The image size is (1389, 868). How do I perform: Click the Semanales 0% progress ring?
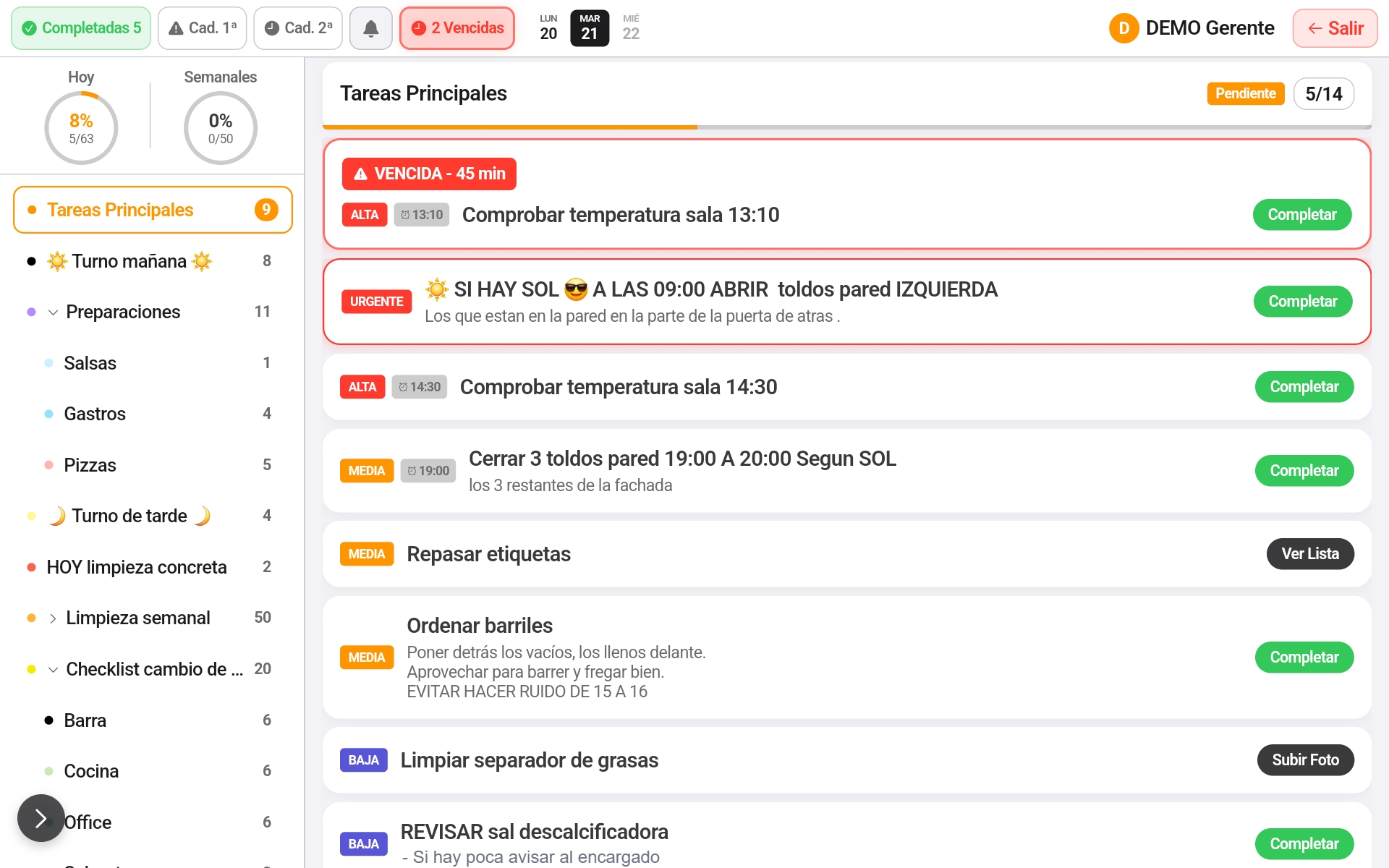(221, 128)
